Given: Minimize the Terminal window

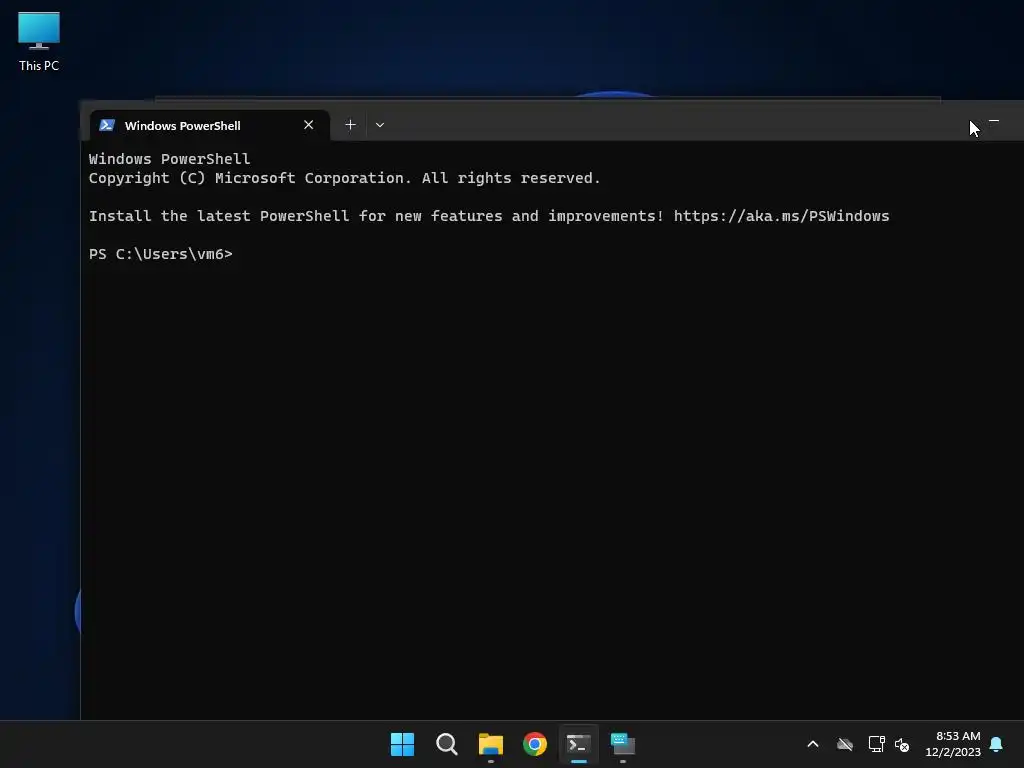Looking at the screenshot, I should point(994,121).
